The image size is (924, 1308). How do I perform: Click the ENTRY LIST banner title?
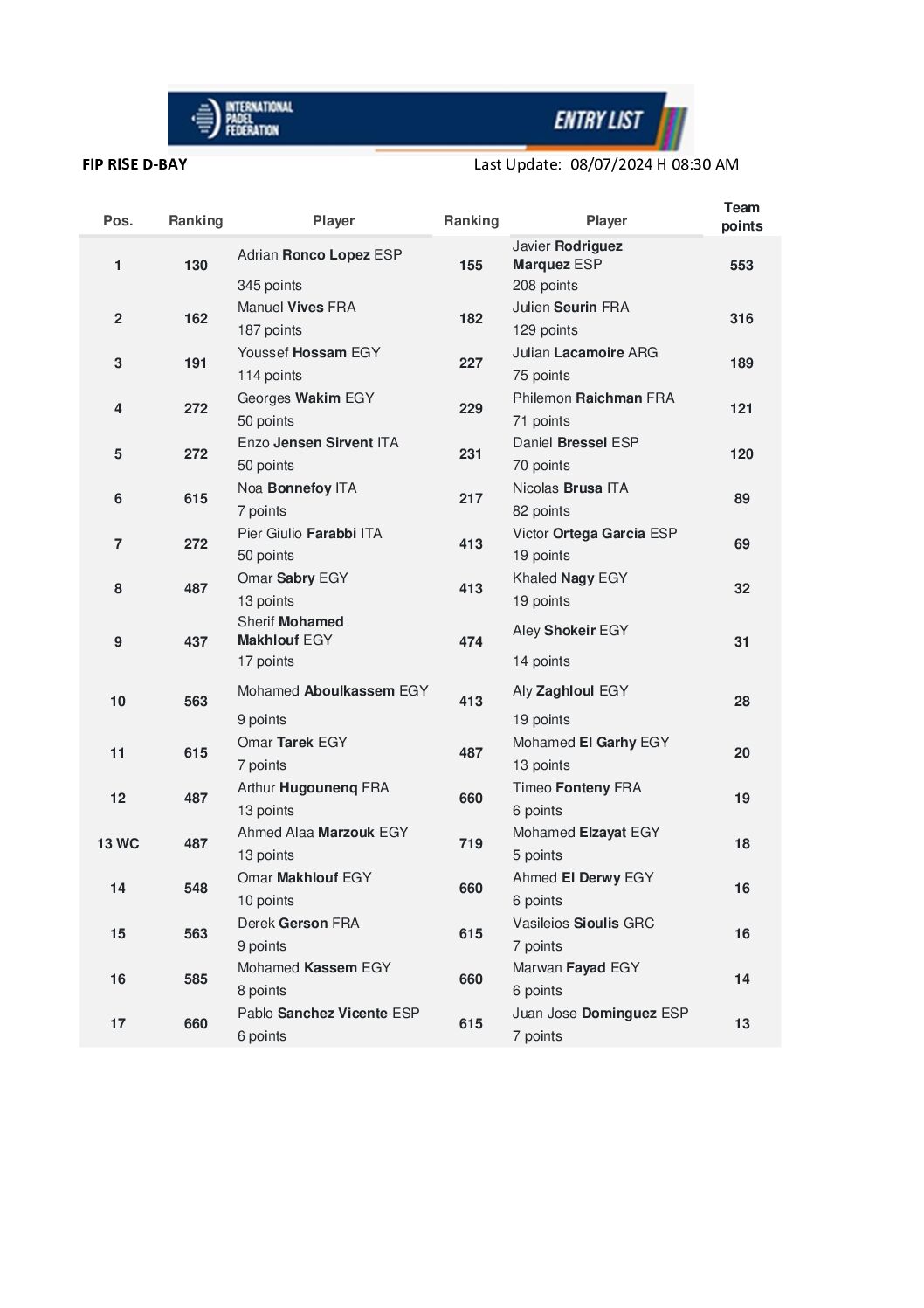(598, 121)
